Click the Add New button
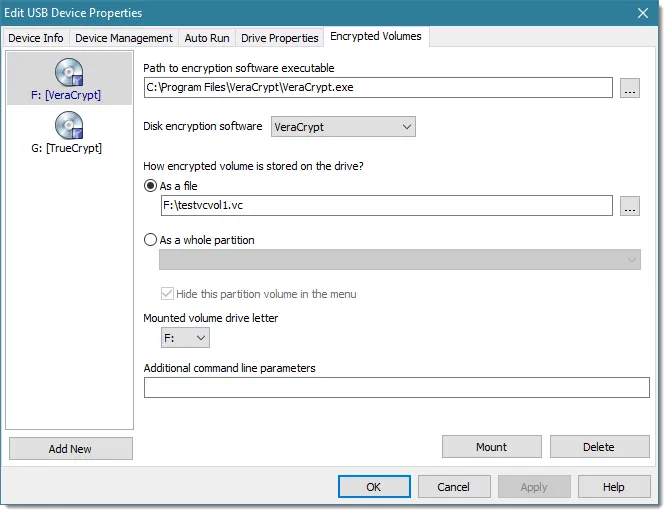 70,449
